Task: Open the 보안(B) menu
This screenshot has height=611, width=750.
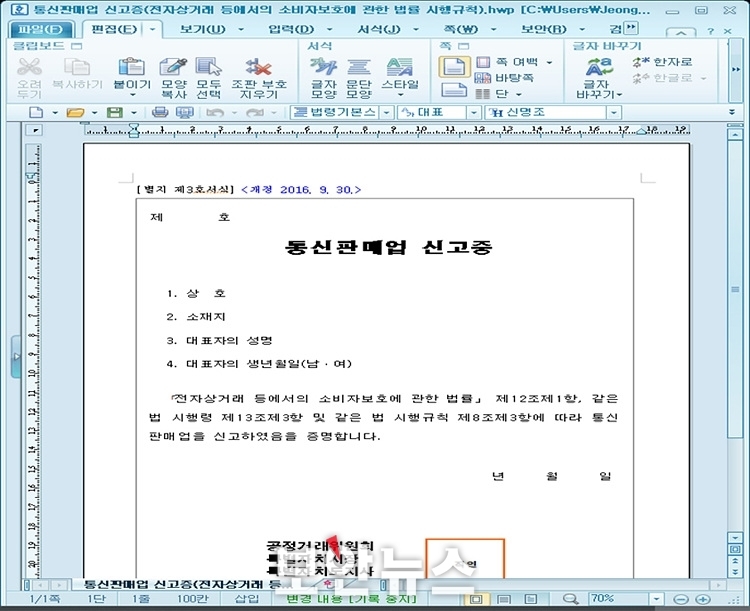Action: point(543,30)
